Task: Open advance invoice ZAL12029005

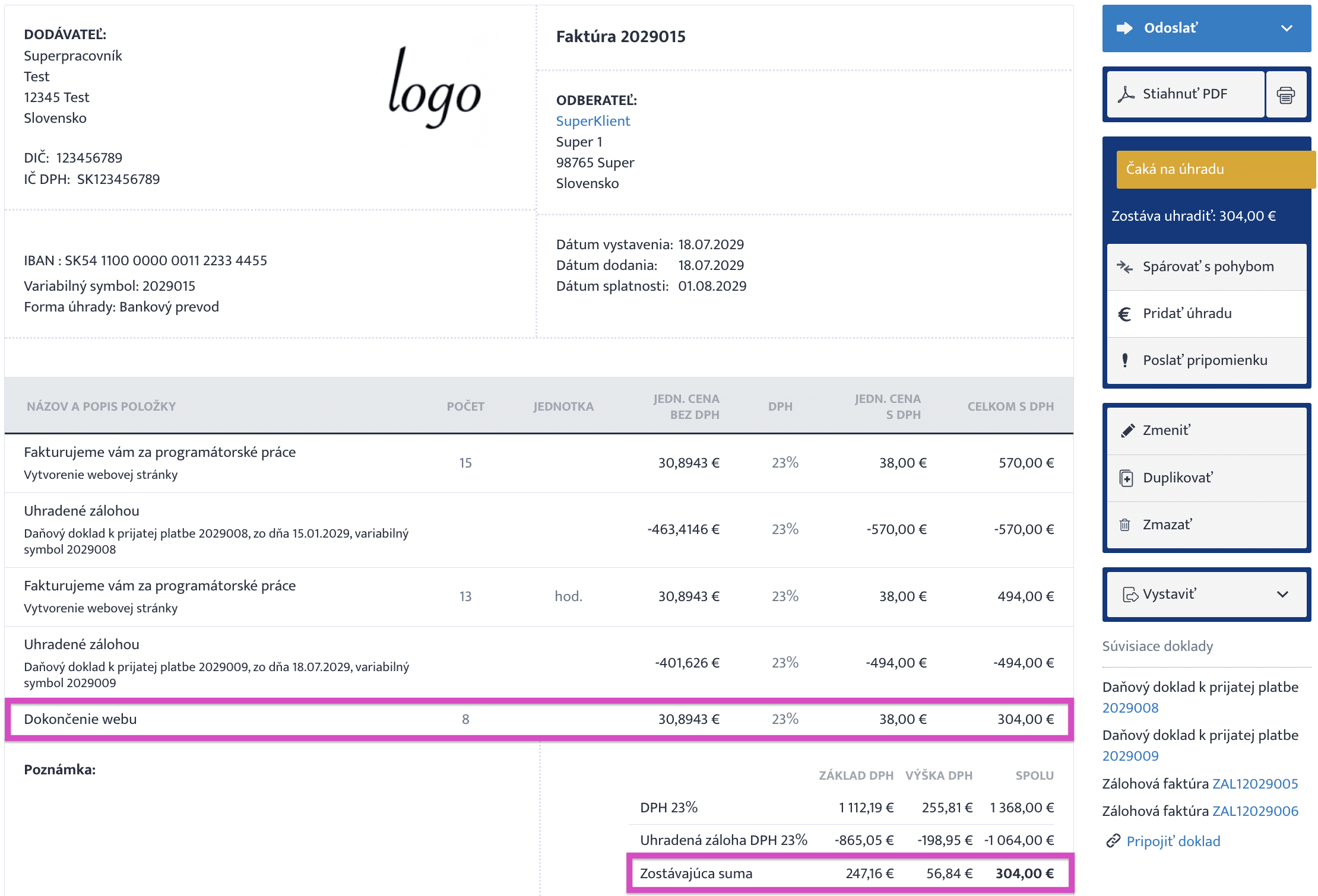Action: [x=1254, y=784]
